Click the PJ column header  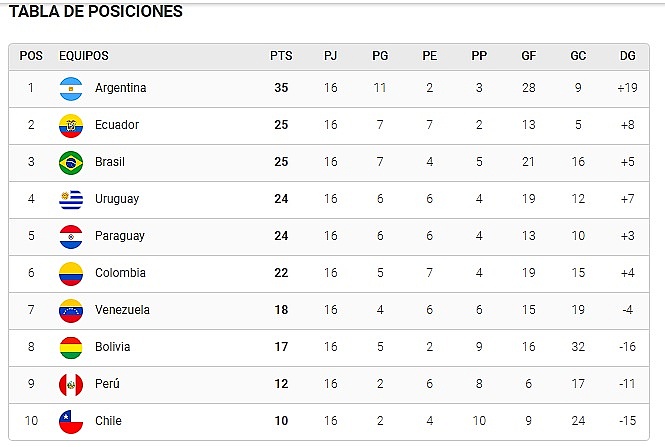coord(330,56)
